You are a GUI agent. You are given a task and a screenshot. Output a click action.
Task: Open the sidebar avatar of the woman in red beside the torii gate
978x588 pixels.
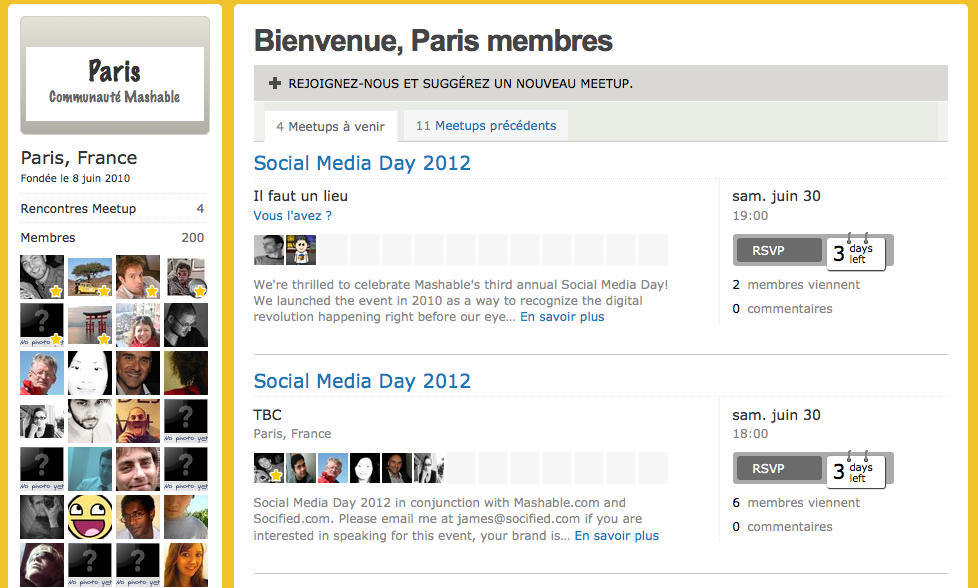point(138,325)
